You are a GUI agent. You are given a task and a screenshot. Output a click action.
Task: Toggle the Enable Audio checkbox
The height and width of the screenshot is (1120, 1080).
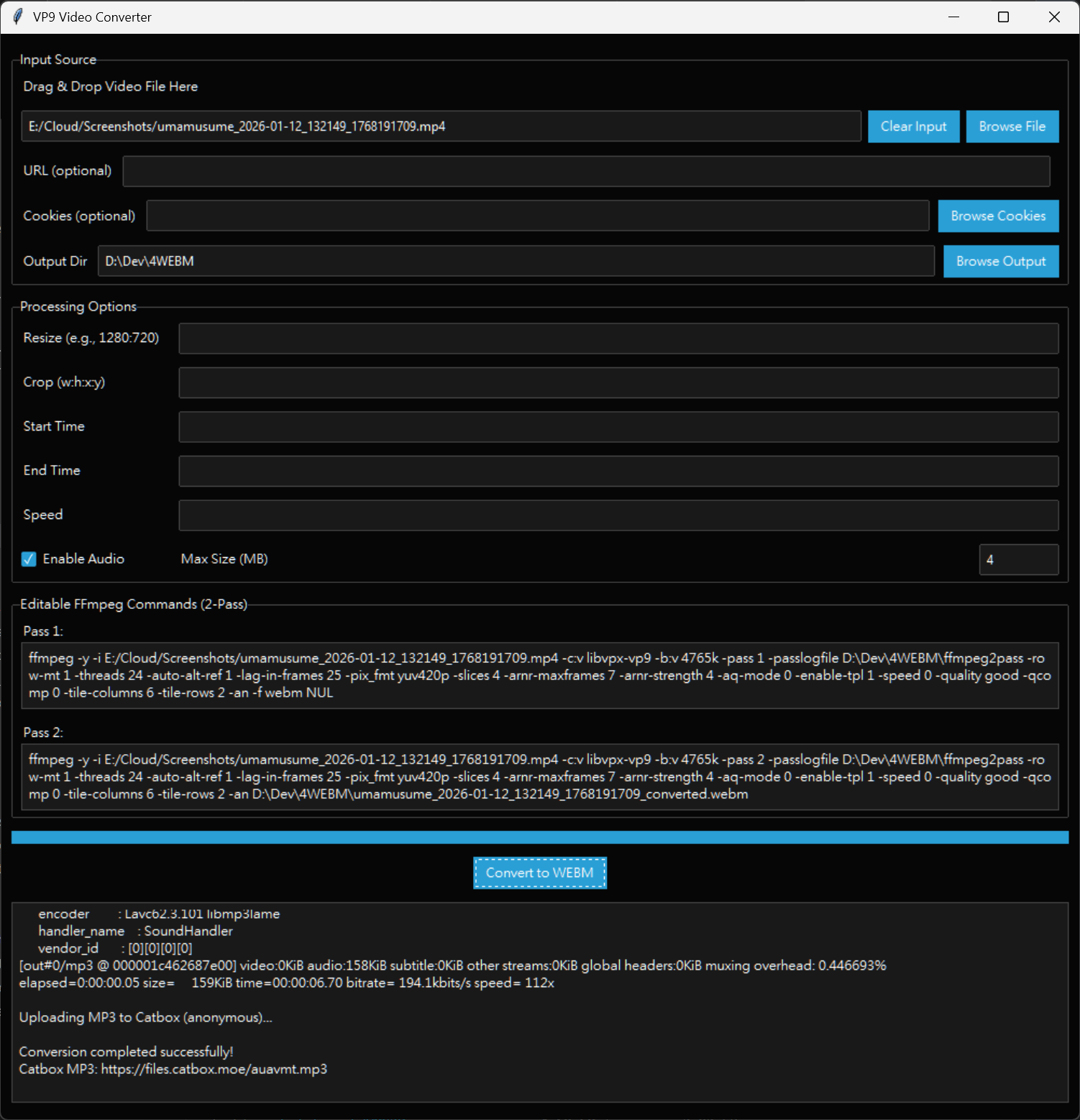click(29, 559)
